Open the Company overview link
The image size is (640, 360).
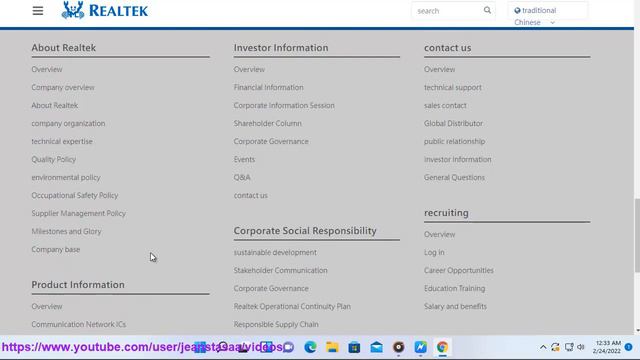(x=63, y=87)
